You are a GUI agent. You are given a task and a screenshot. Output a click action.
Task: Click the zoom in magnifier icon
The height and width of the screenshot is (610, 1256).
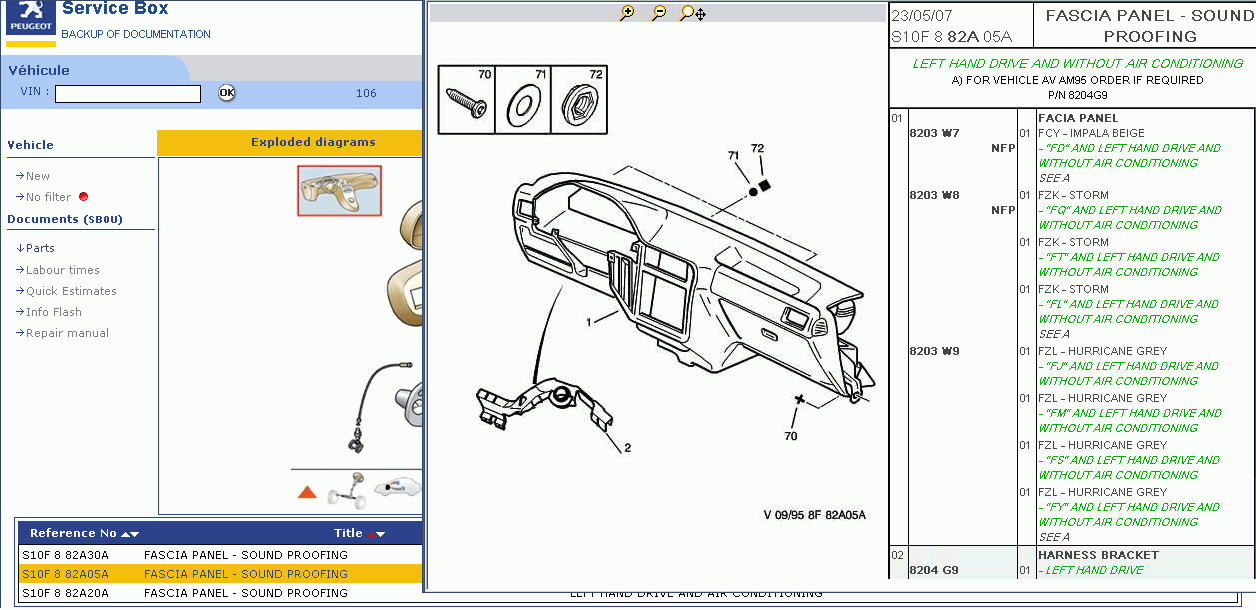[x=627, y=13]
